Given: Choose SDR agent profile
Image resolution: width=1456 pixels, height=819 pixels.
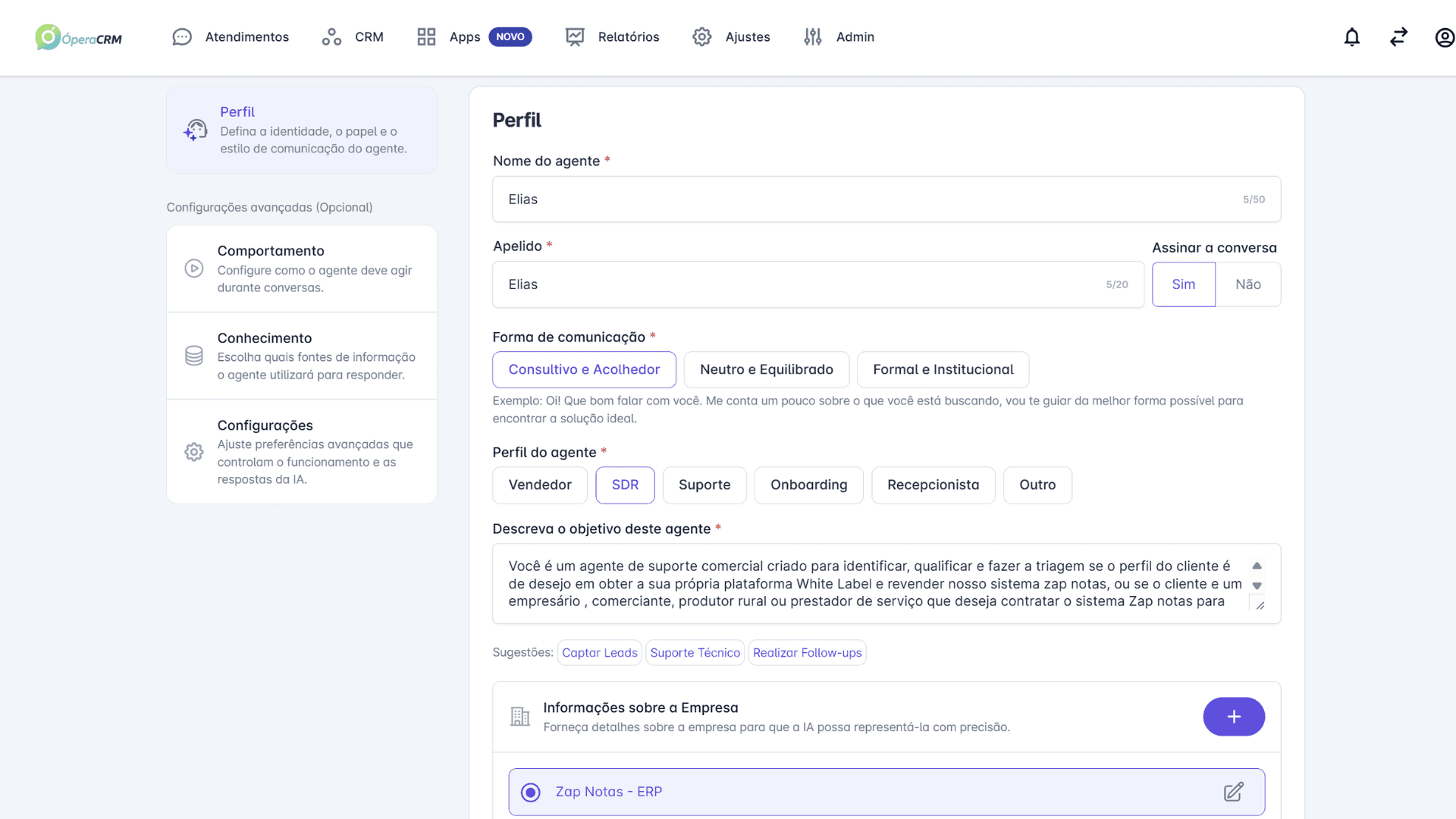Looking at the screenshot, I should point(625,485).
